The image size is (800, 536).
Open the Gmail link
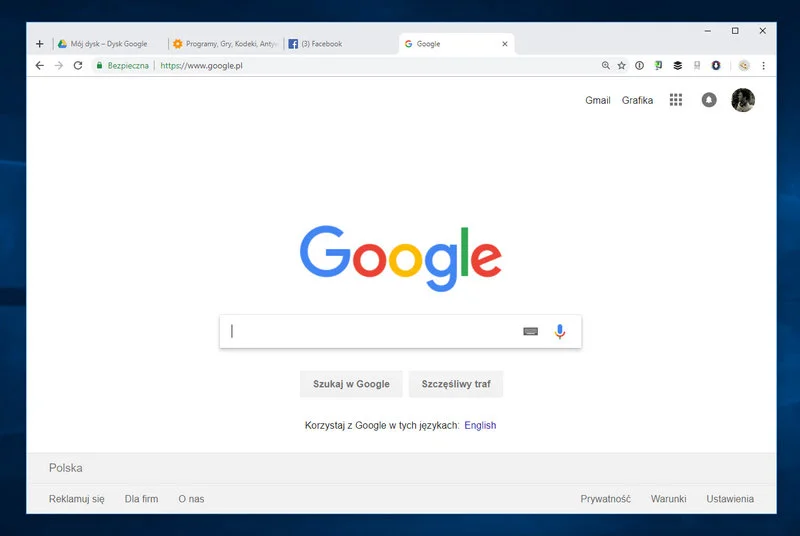[x=597, y=100]
